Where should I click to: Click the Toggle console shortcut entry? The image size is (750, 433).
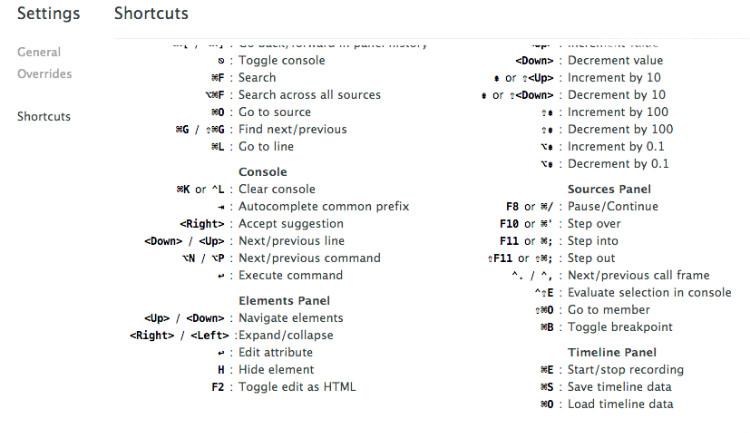(276, 61)
